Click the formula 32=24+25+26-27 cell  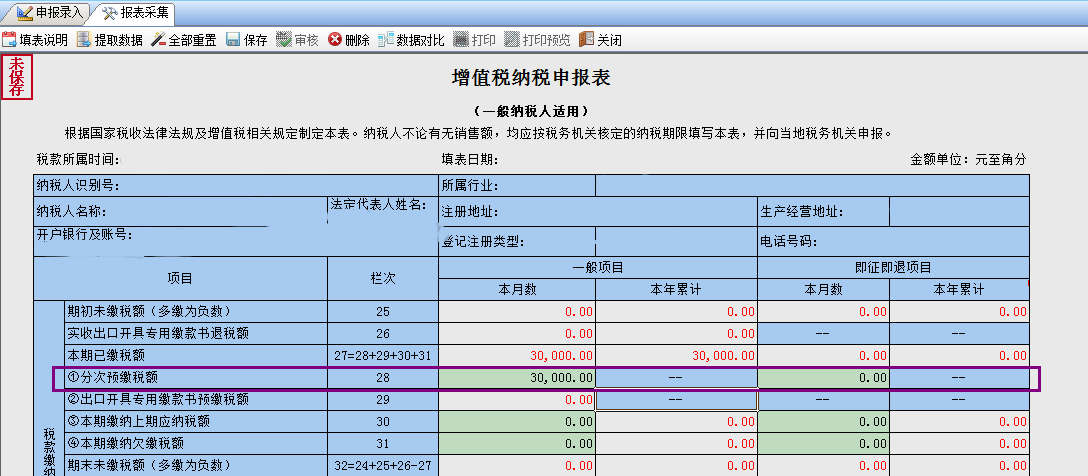click(x=383, y=465)
